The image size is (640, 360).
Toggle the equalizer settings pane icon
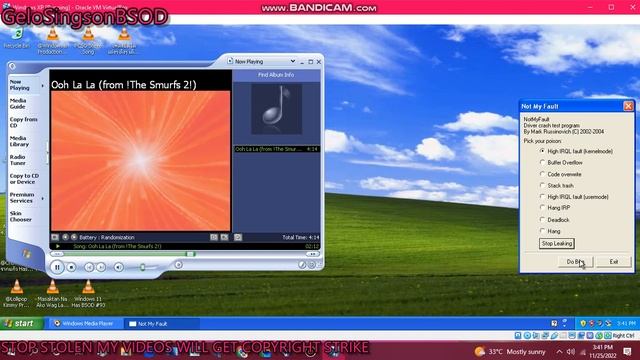pos(214,237)
